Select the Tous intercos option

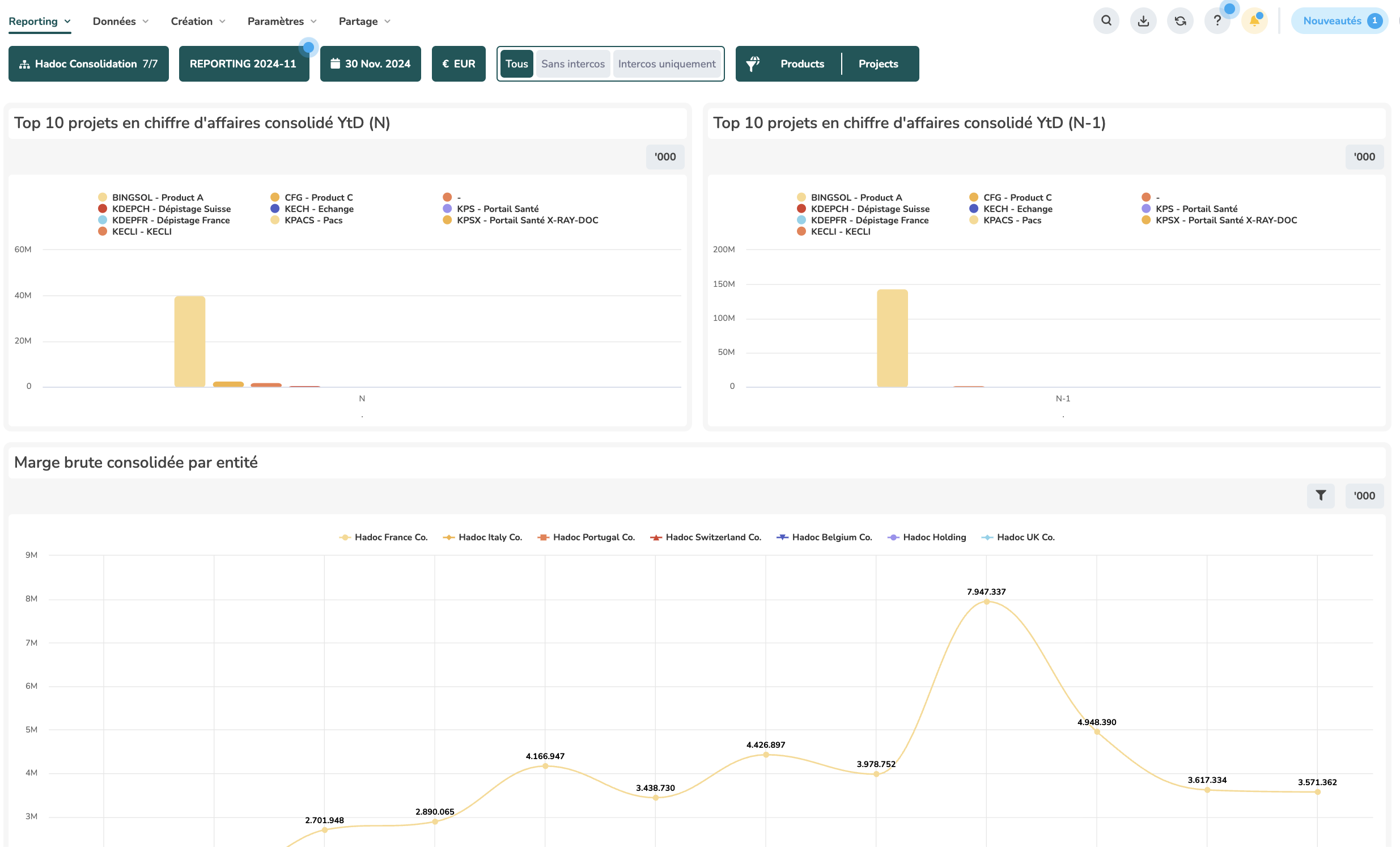pos(516,63)
